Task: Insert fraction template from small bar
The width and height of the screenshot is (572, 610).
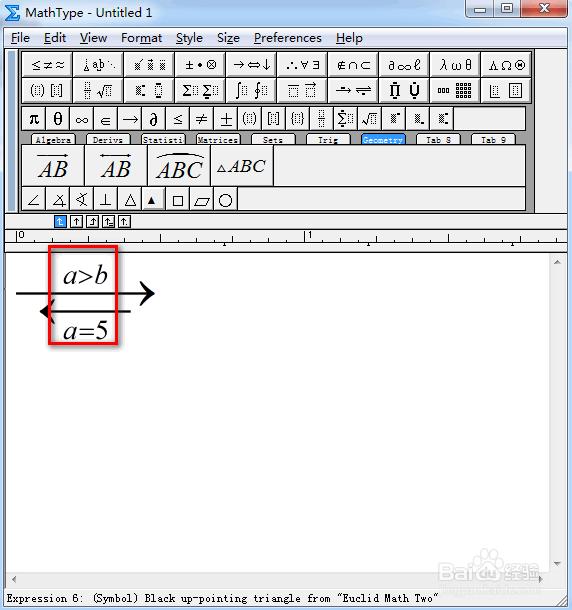Action: pyautogui.click(x=321, y=119)
